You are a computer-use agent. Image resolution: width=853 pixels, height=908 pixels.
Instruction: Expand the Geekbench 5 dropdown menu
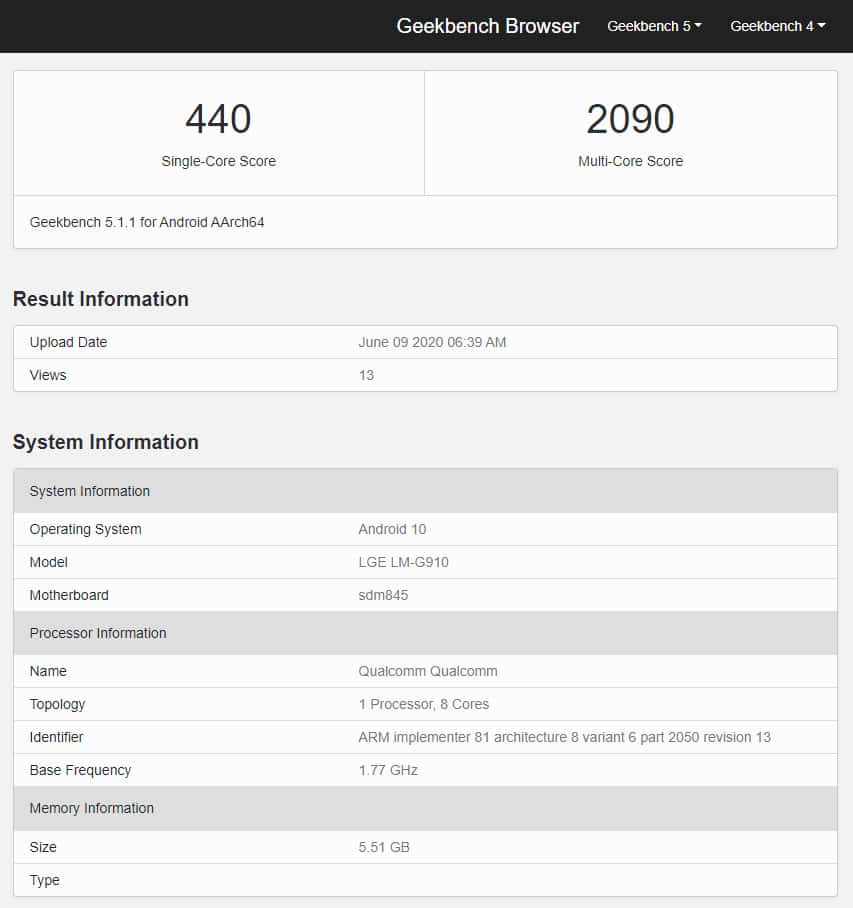[x=654, y=26]
